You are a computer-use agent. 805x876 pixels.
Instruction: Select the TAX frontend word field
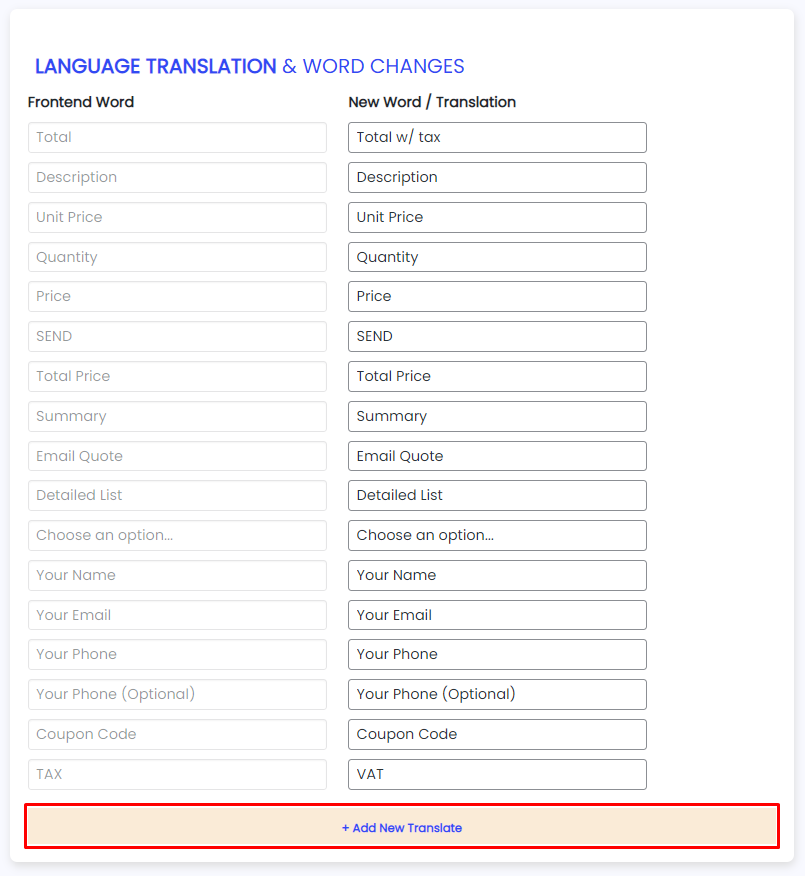[x=178, y=774]
